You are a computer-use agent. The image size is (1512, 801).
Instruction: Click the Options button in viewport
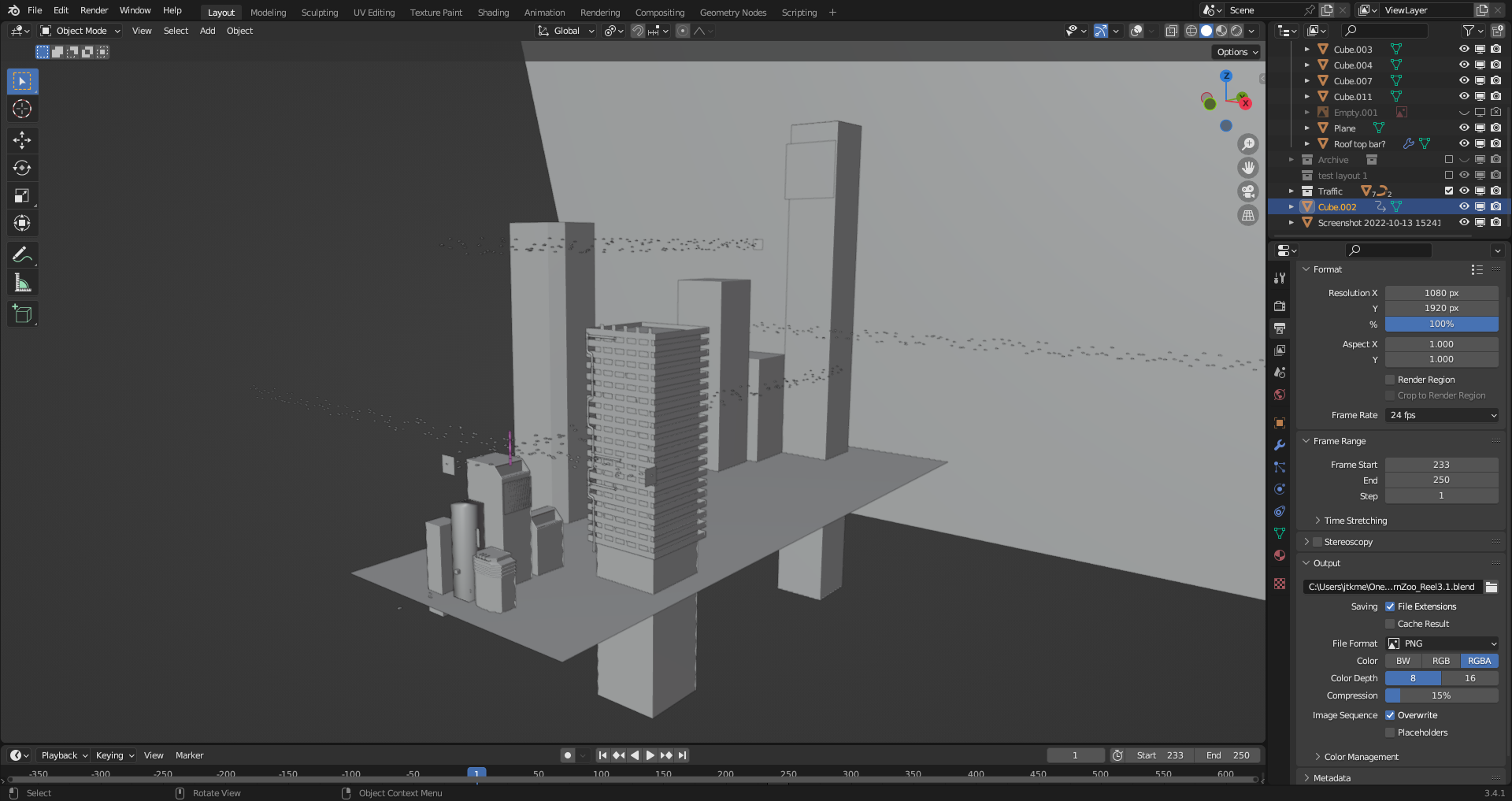click(1237, 52)
